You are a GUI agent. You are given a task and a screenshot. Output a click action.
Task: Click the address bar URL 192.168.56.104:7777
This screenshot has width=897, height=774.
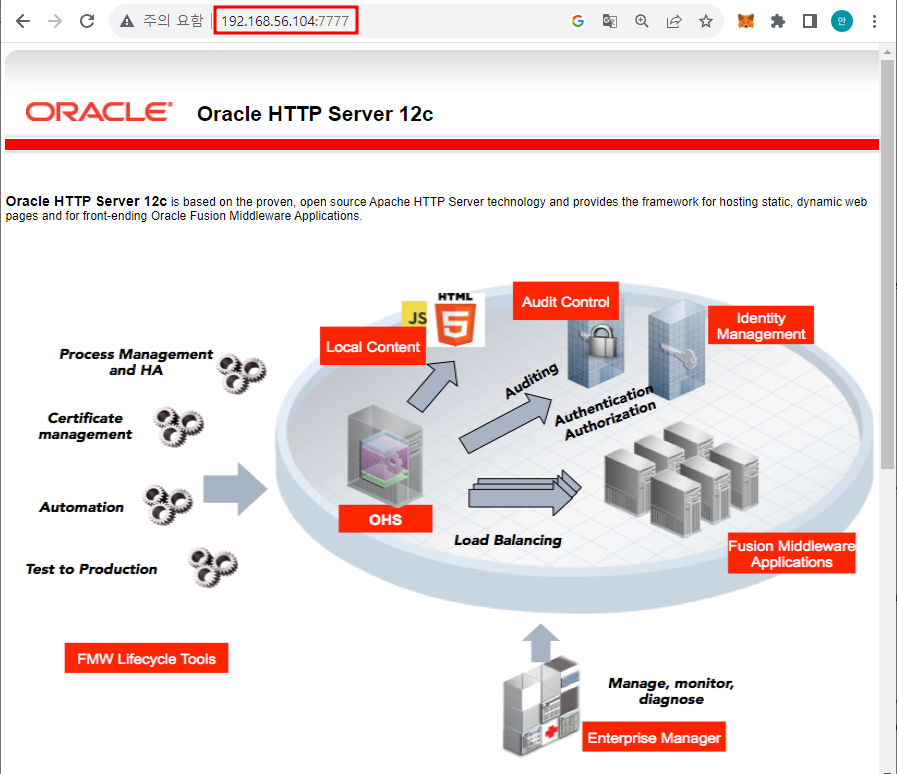point(285,21)
